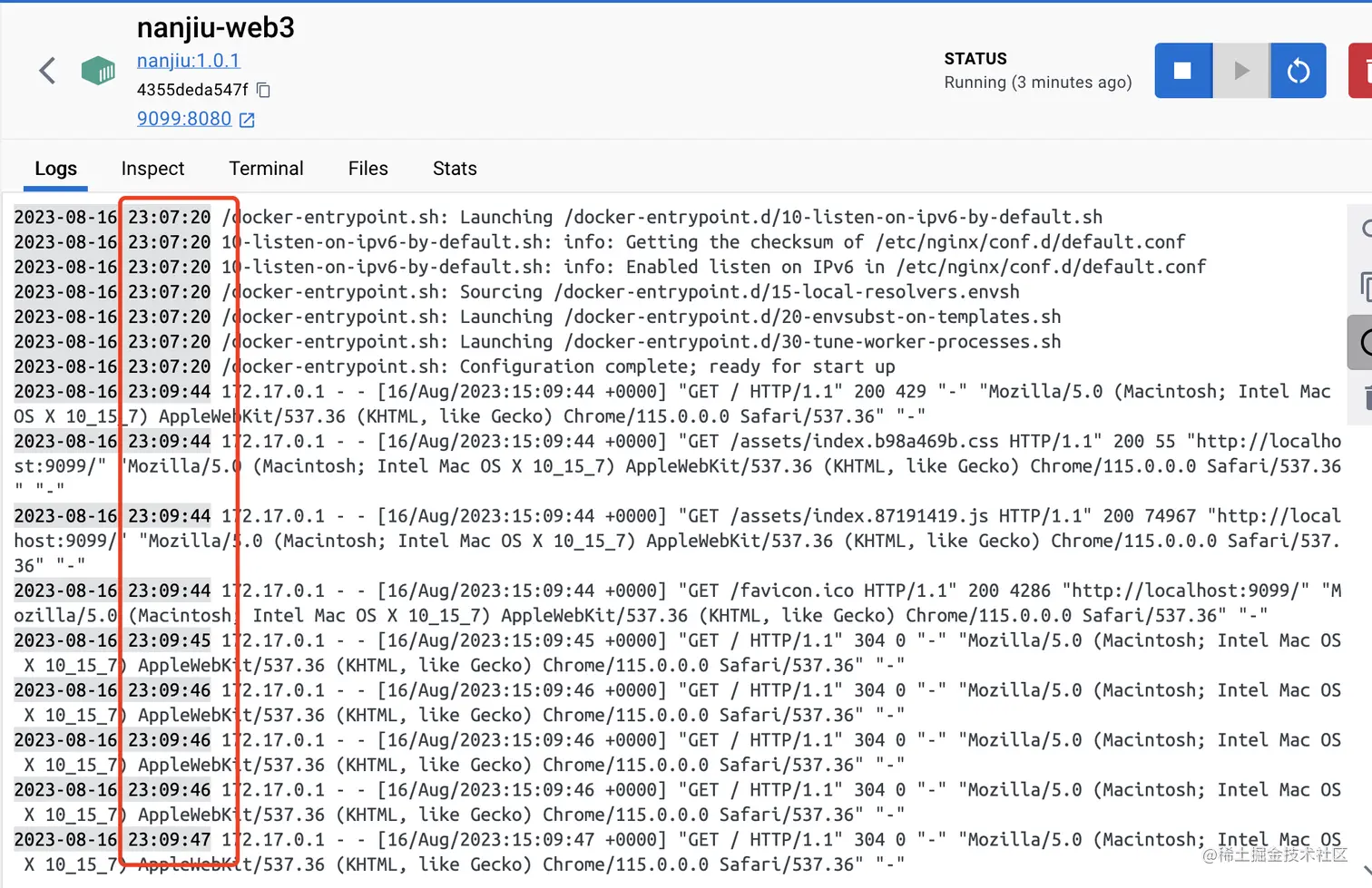Click the STATUS heading label
The width and height of the screenshot is (1372, 888).
coord(975,59)
